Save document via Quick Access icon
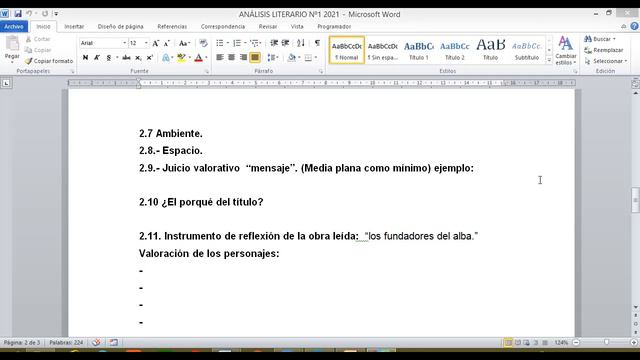Screen dimensions: 640x360 click(18, 14)
